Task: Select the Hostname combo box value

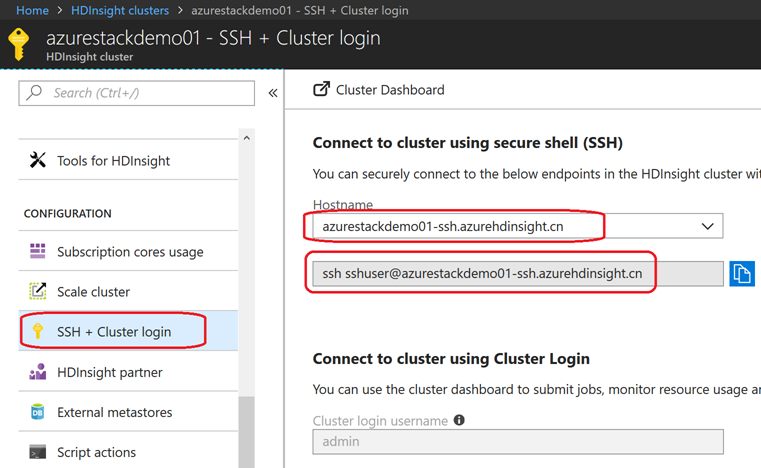Action: [x=518, y=226]
